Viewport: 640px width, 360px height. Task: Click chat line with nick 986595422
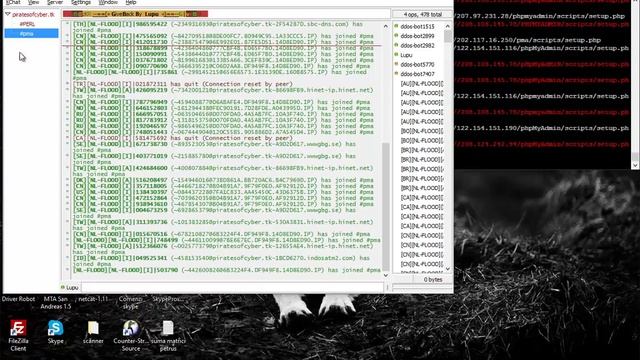(218, 27)
